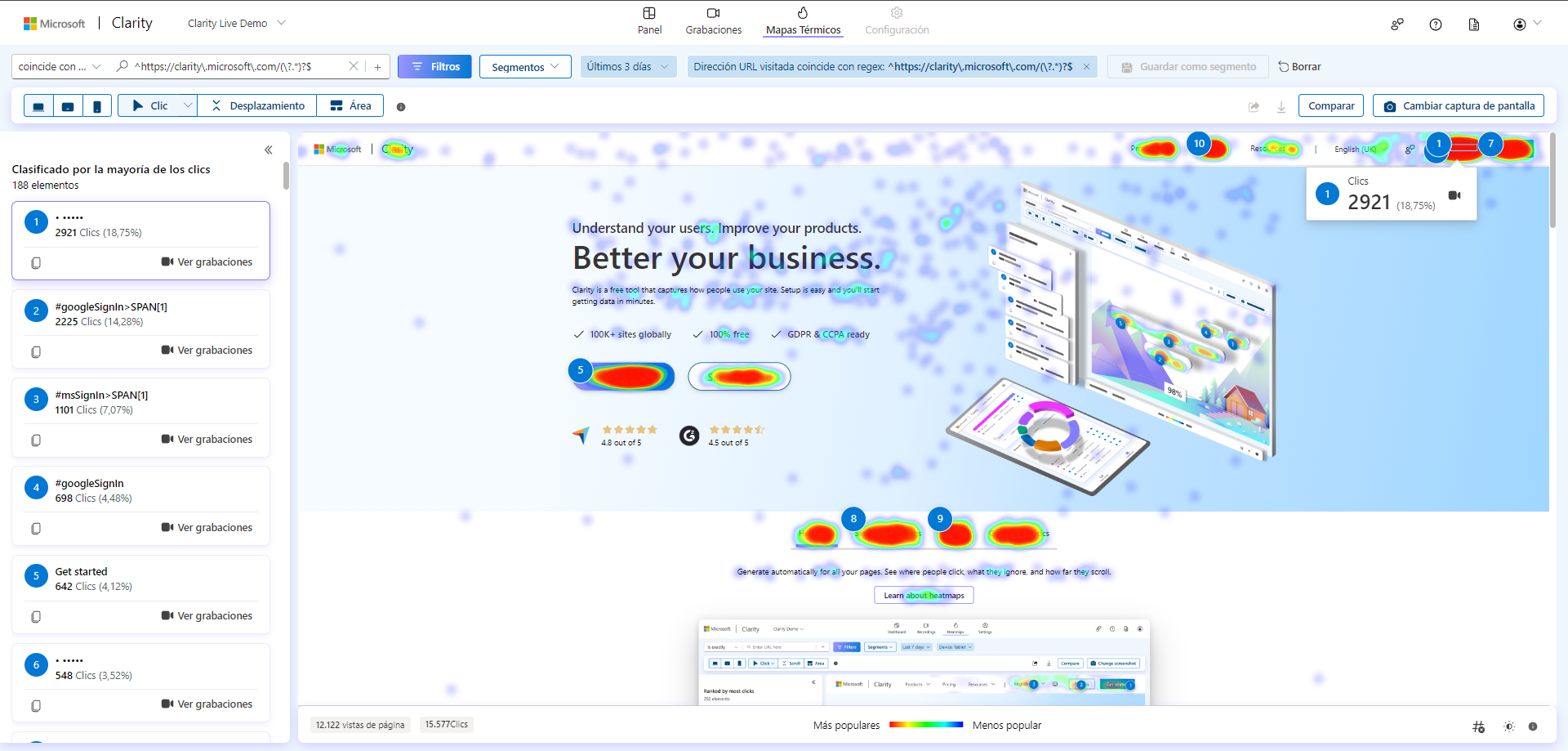Screen dimensions: 1568x751
Task: Open the user account avatar menu
Action: tap(1526, 25)
